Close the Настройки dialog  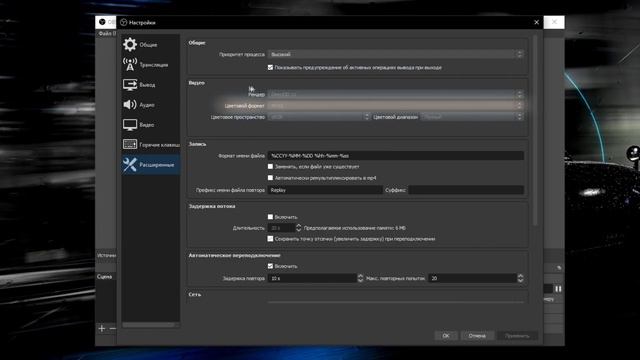536,22
